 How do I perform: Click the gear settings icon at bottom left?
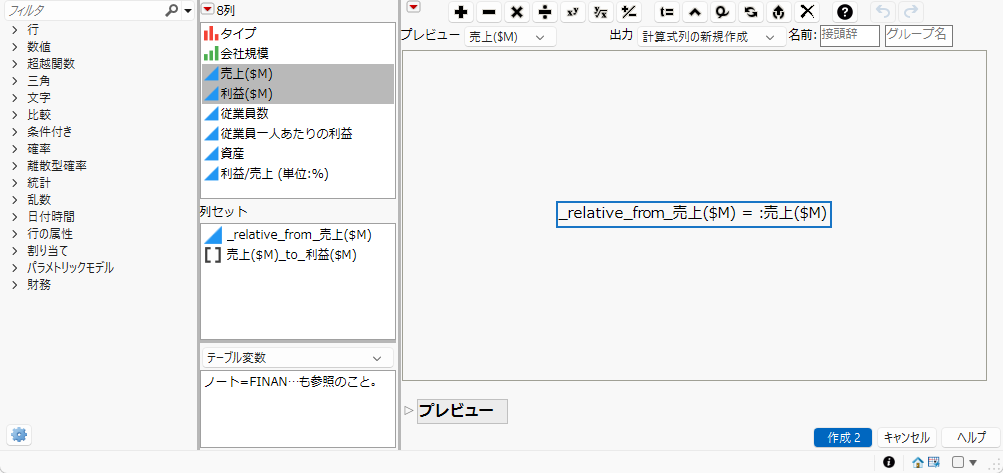[19, 435]
